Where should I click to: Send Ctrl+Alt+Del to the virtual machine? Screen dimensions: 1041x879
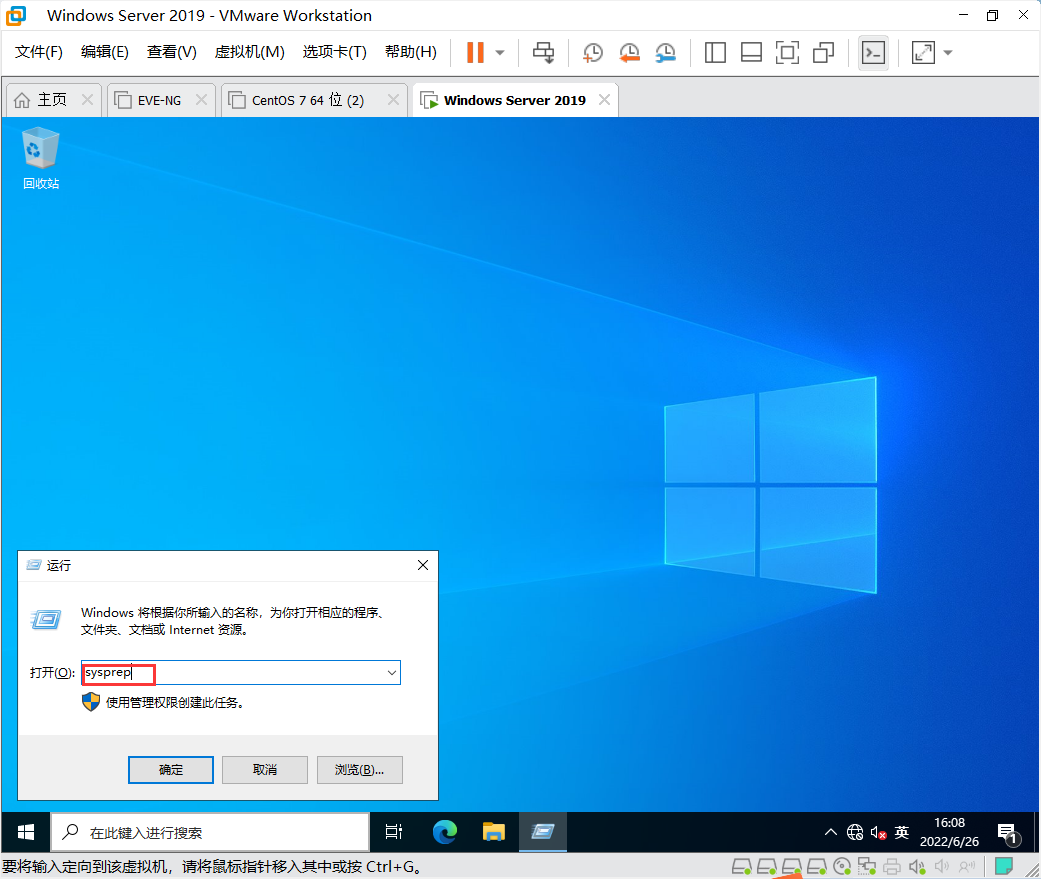pos(543,52)
